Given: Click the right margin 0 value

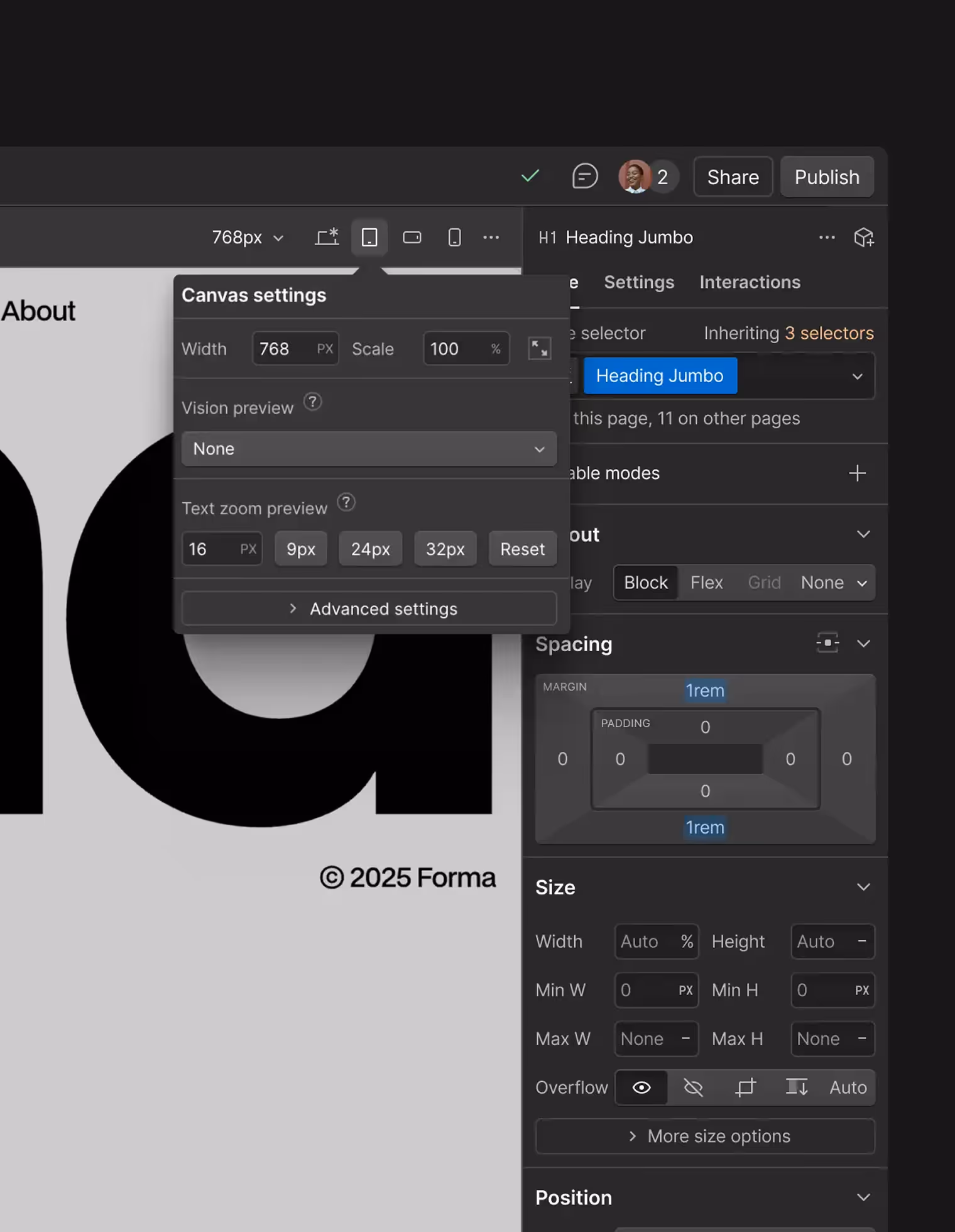Looking at the screenshot, I should (x=847, y=759).
